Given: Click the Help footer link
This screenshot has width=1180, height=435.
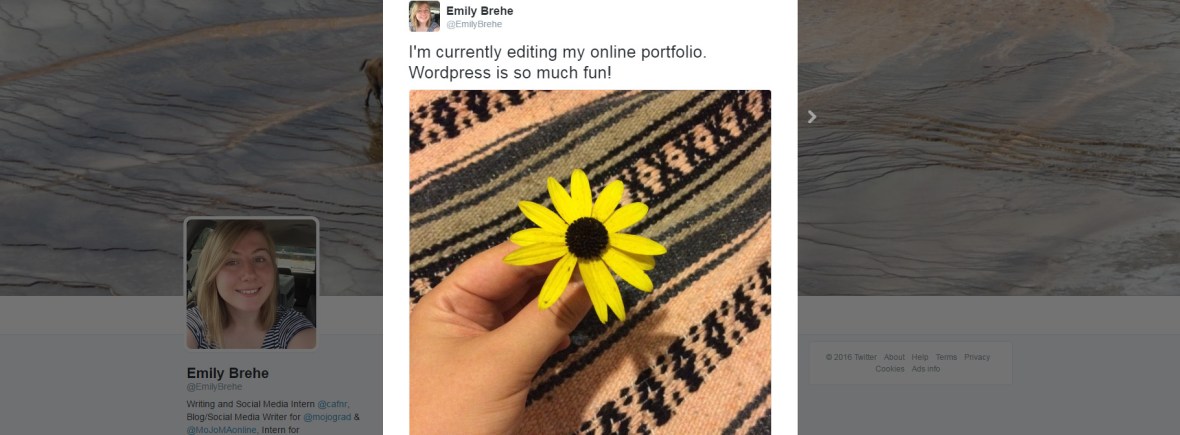Looking at the screenshot, I should pyautogui.click(x=920, y=357).
